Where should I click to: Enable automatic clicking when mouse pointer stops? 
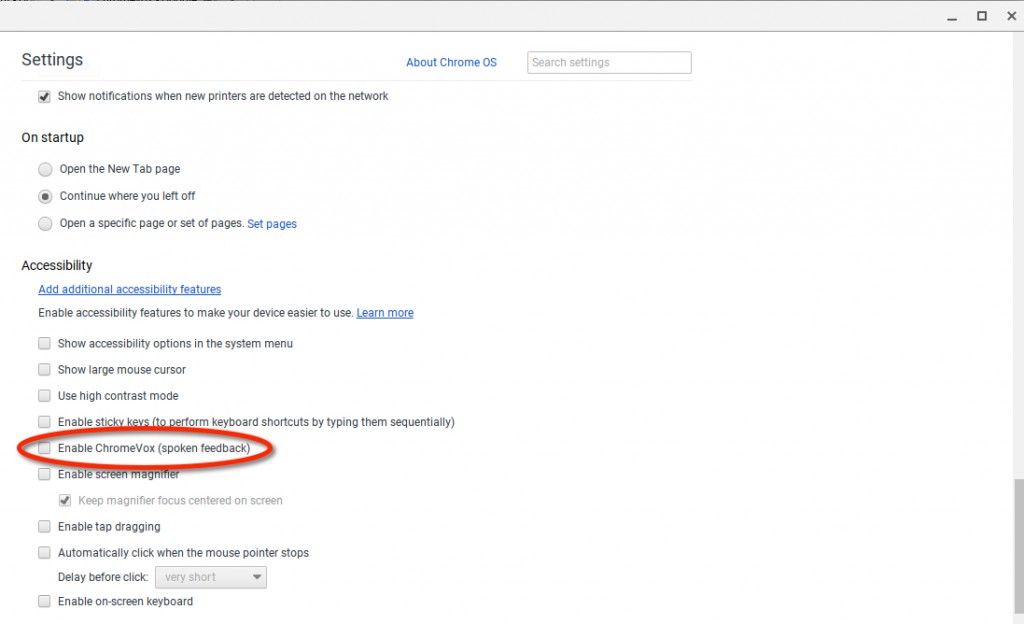pyautogui.click(x=44, y=552)
